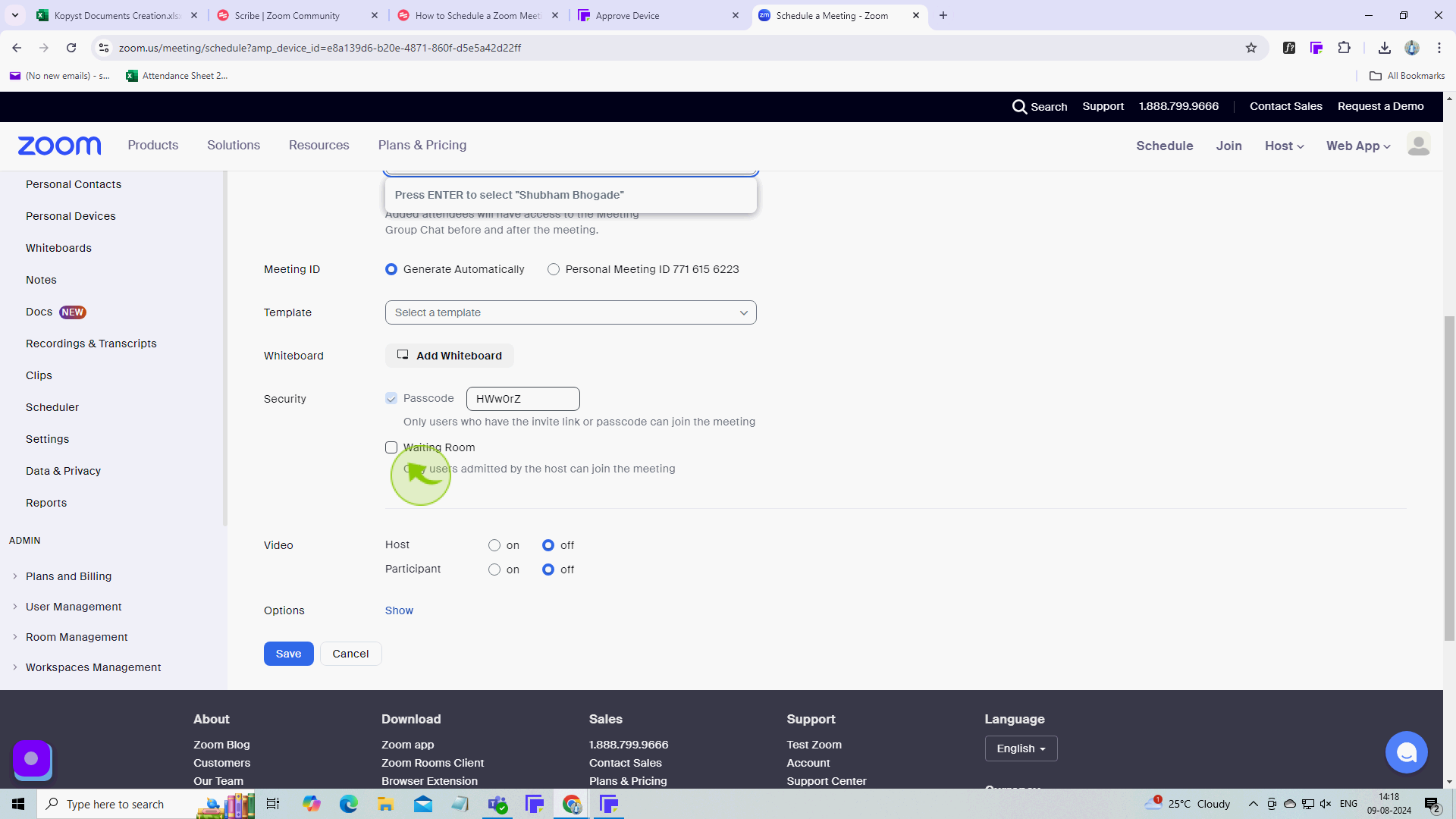
Task: Open Microsoft Teams from the taskbar
Action: tap(497, 804)
